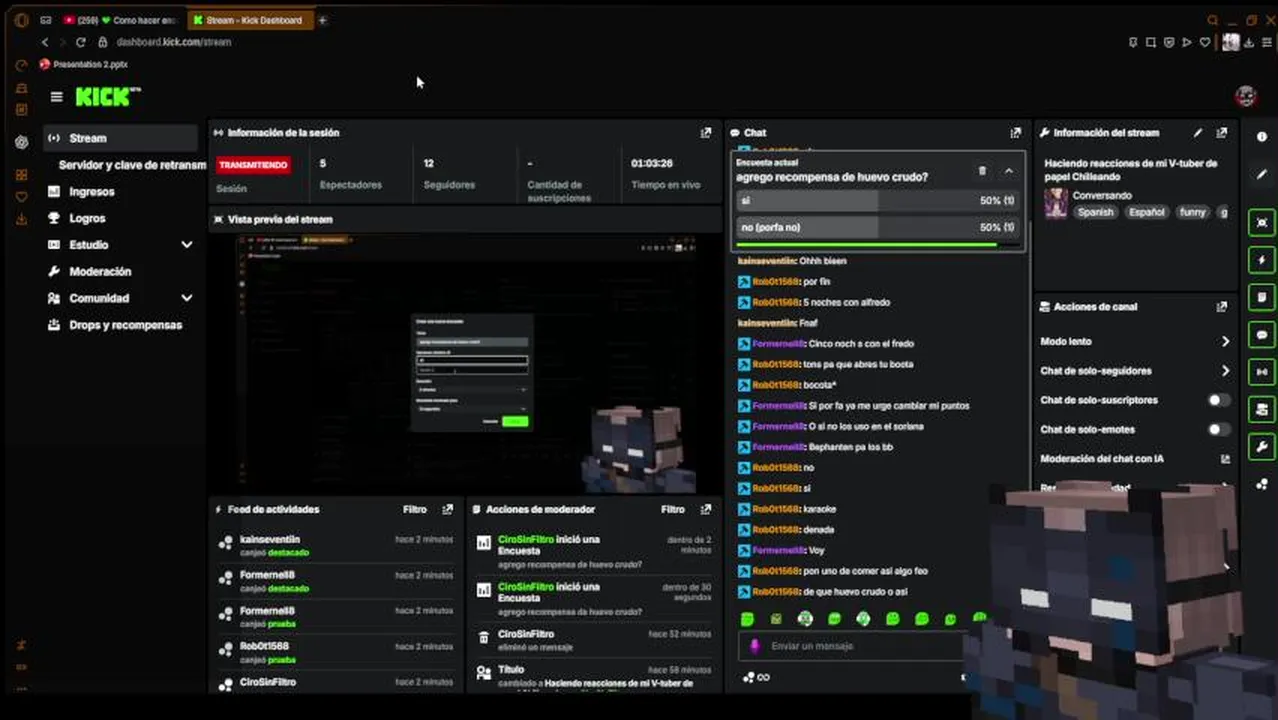Expand the Comunidad sidebar section

pyautogui.click(x=186, y=298)
